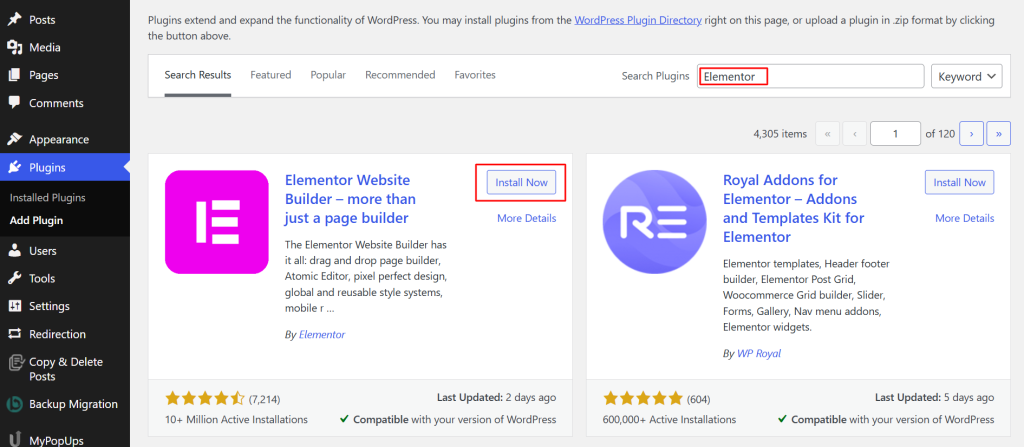The height and width of the screenshot is (447, 1024).
Task: Click the (604) ratings count
Action: click(x=698, y=399)
